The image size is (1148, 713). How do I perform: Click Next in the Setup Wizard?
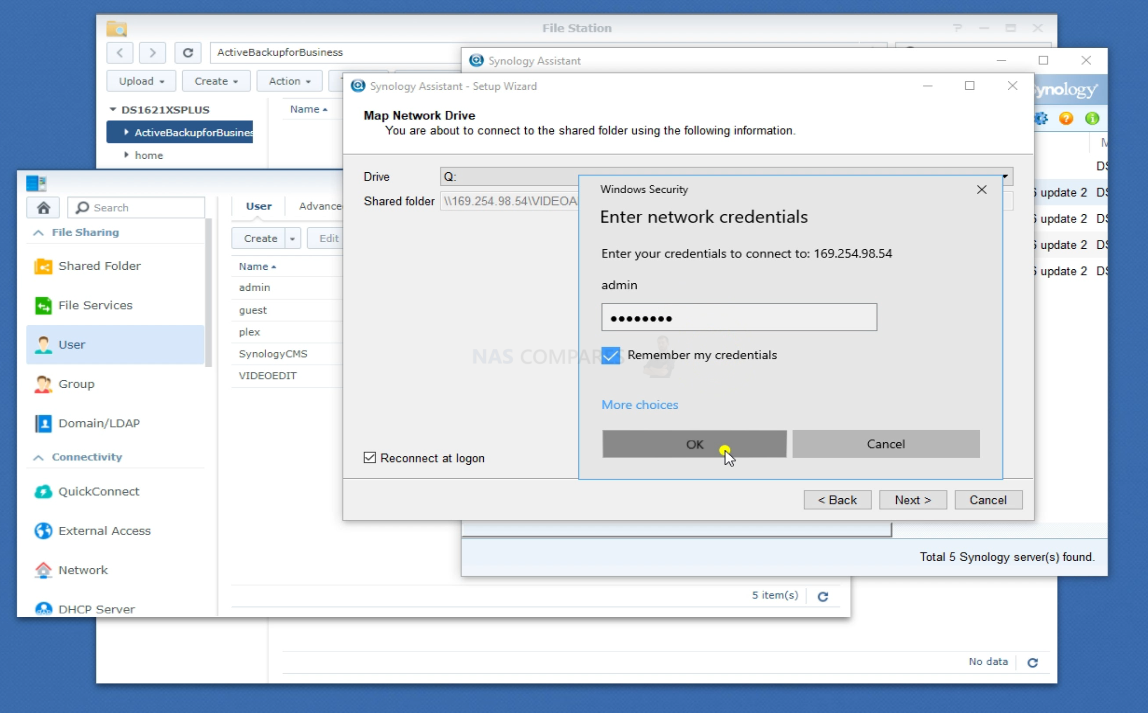point(913,500)
